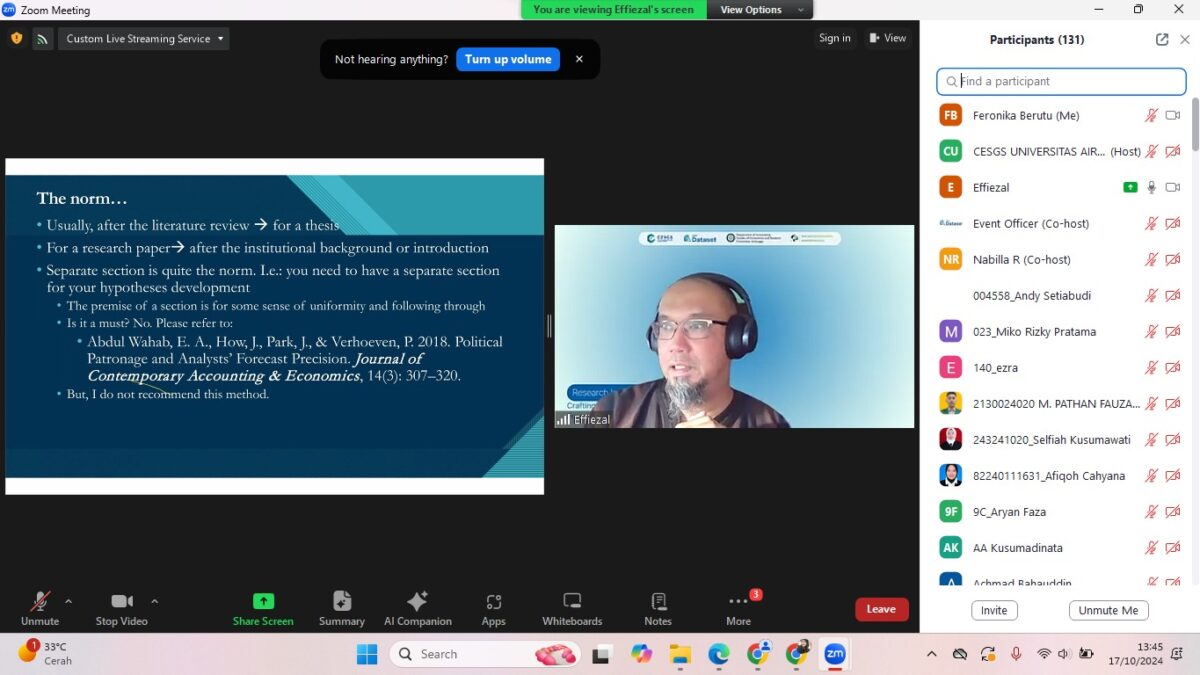Dismiss the 'Not hearing anything?' notification
The height and width of the screenshot is (675, 1200).
tap(579, 59)
